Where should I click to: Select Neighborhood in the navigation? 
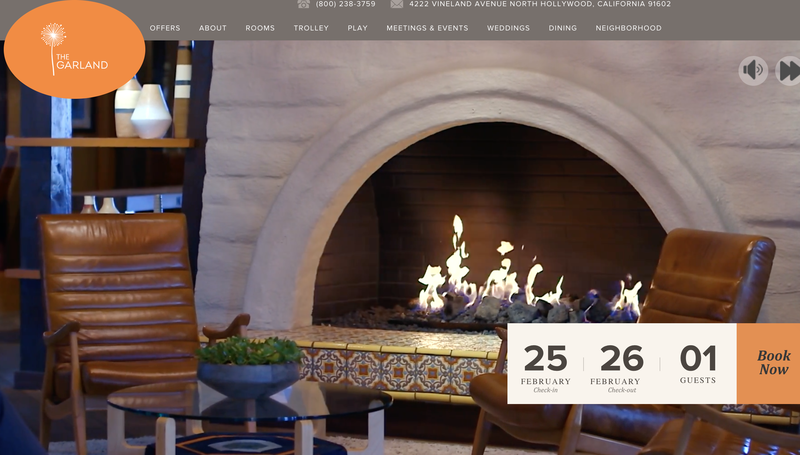[629, 28]
